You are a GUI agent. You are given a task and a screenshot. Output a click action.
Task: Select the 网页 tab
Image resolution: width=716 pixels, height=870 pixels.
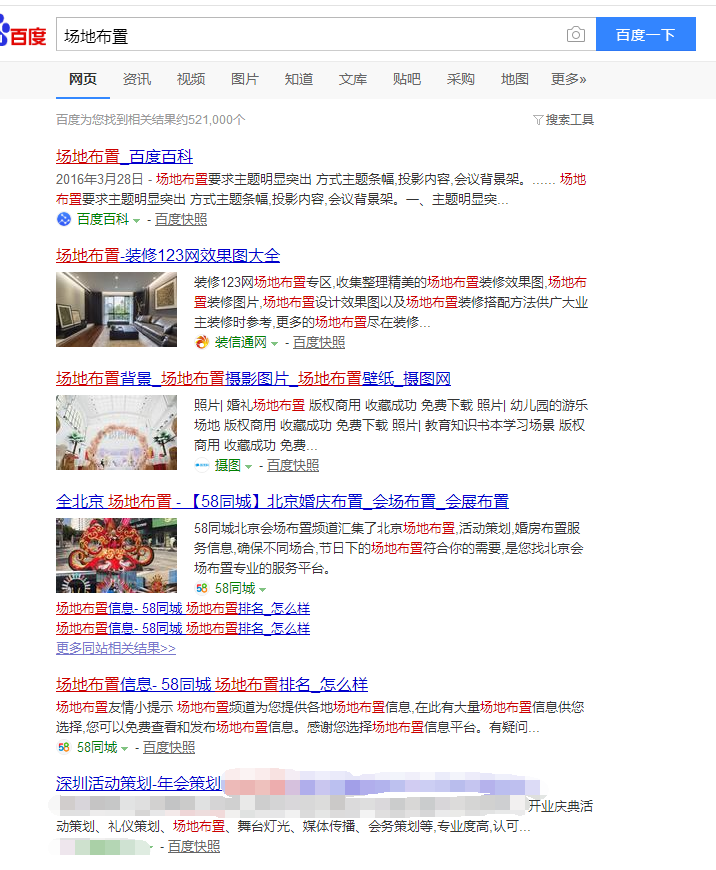(83, 79)
